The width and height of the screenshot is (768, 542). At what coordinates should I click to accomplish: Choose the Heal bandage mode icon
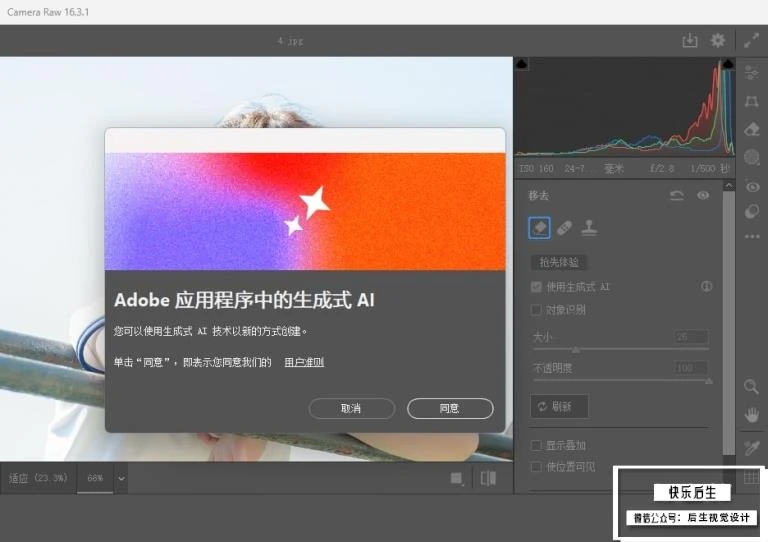[x=564, y=228]
